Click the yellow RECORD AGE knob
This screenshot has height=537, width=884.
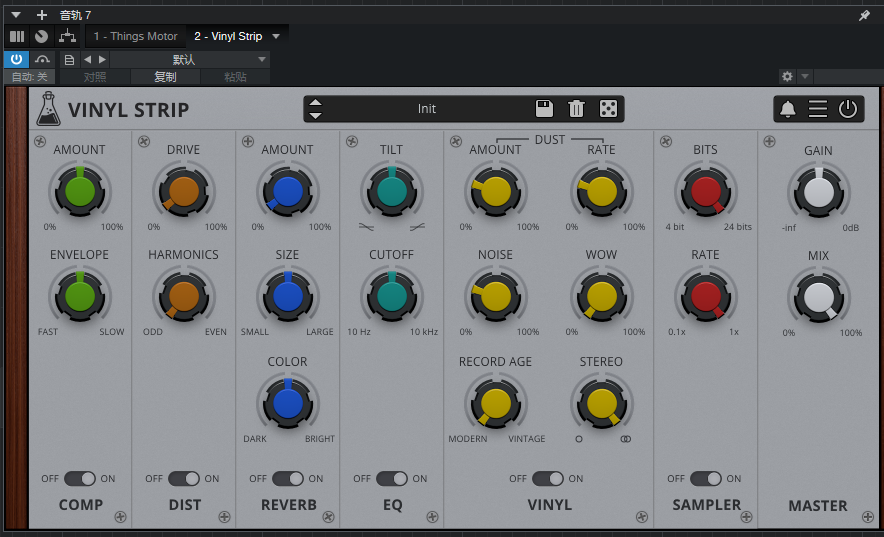tap(496, 403)
